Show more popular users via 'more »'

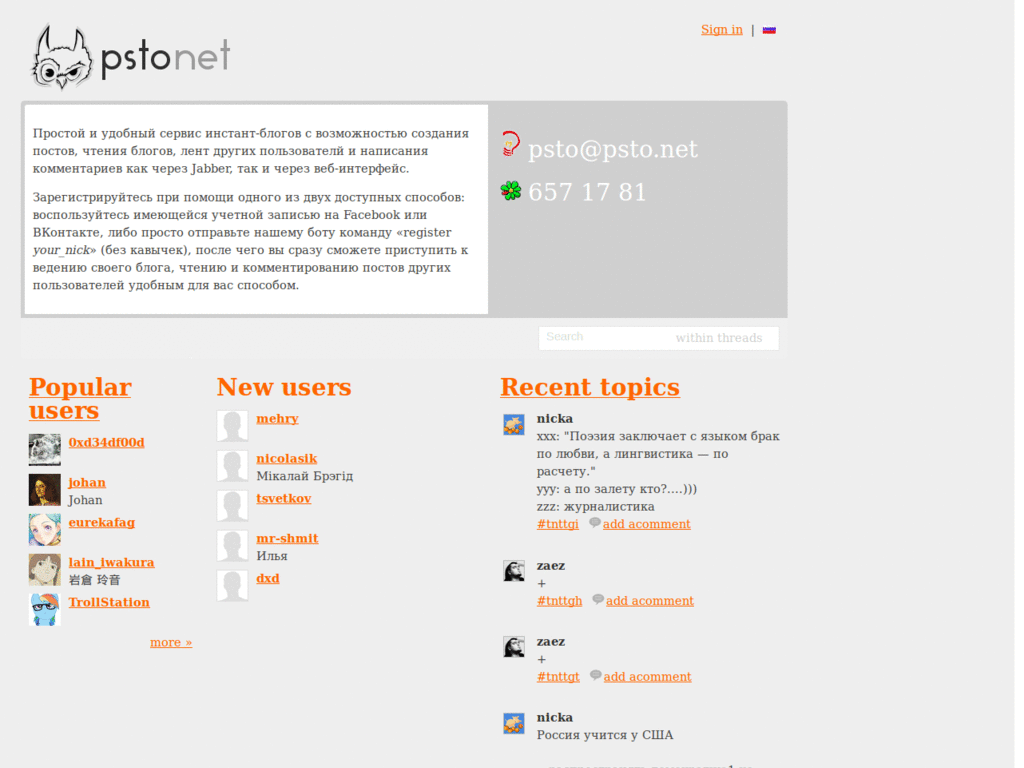point(171,641)
